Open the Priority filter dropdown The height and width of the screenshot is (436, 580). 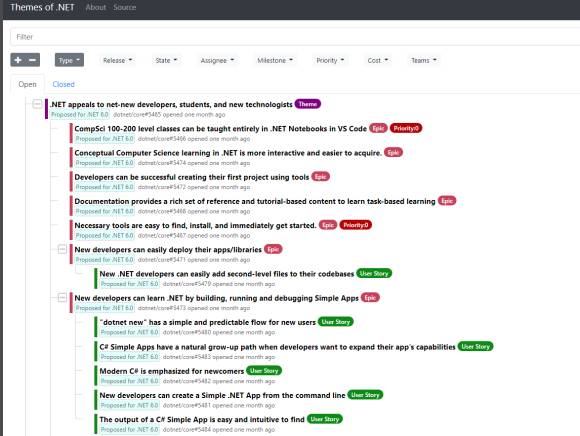[x=330, y=60]
